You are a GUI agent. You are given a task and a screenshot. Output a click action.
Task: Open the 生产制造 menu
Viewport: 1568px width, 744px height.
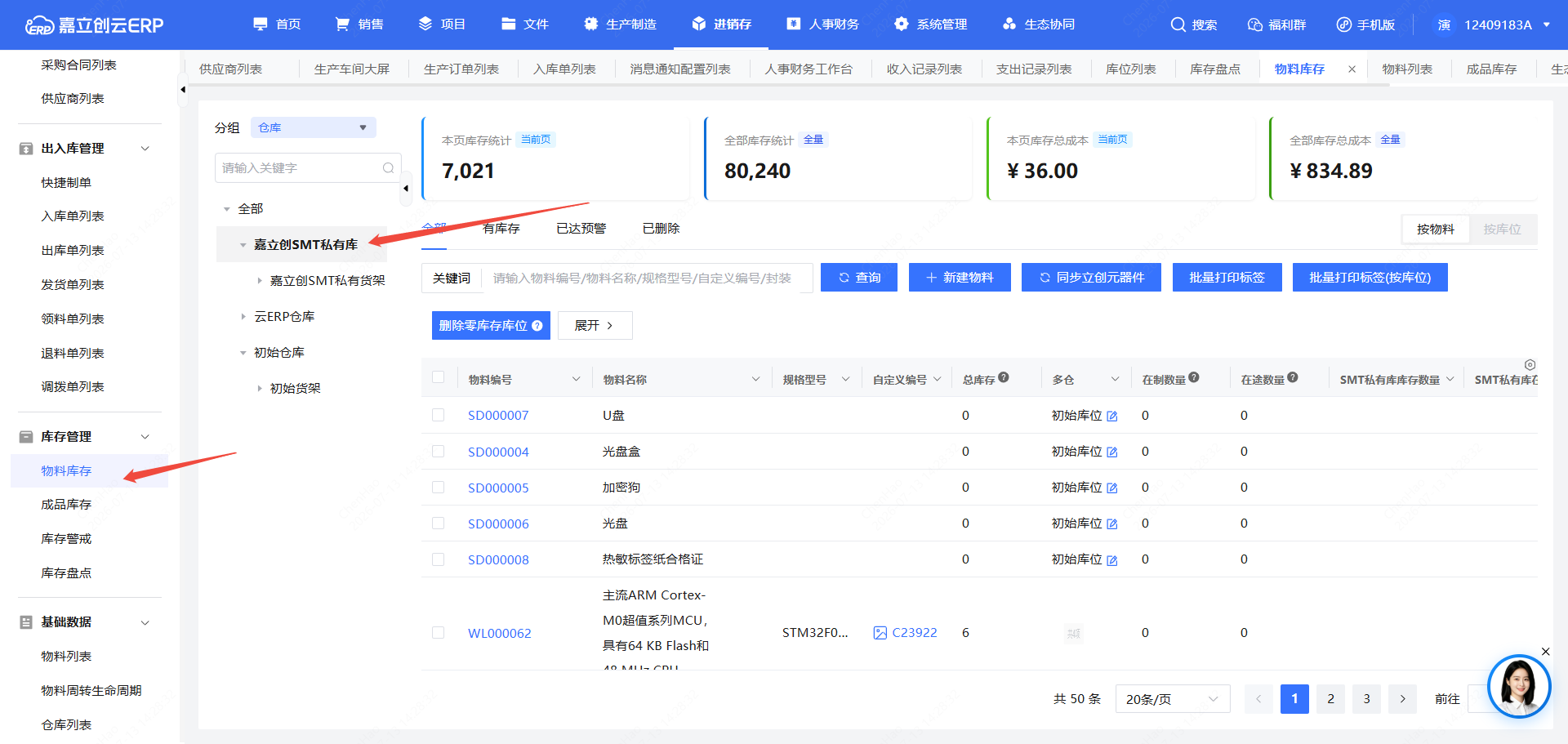click(620, 25)
